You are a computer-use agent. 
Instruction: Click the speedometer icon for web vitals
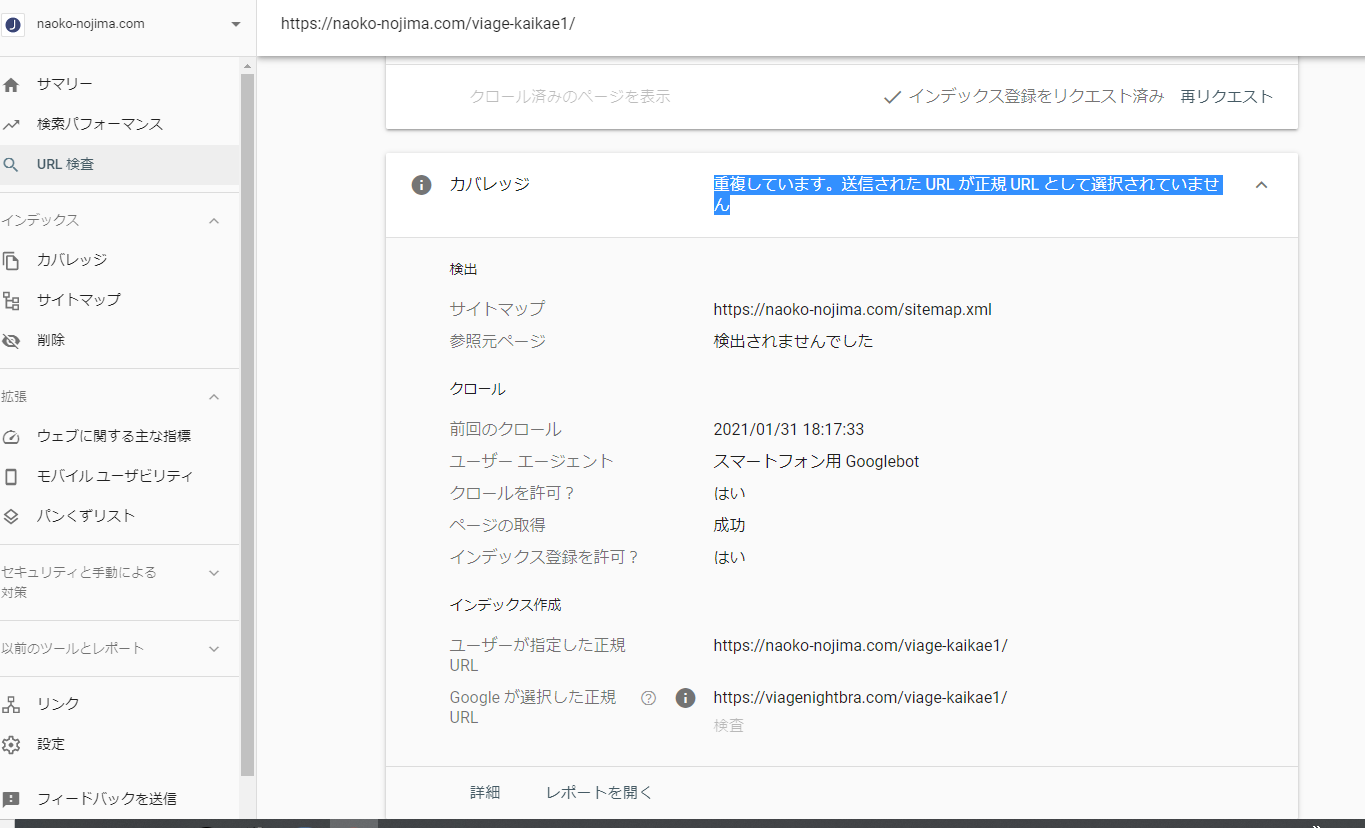coord(11,436)
